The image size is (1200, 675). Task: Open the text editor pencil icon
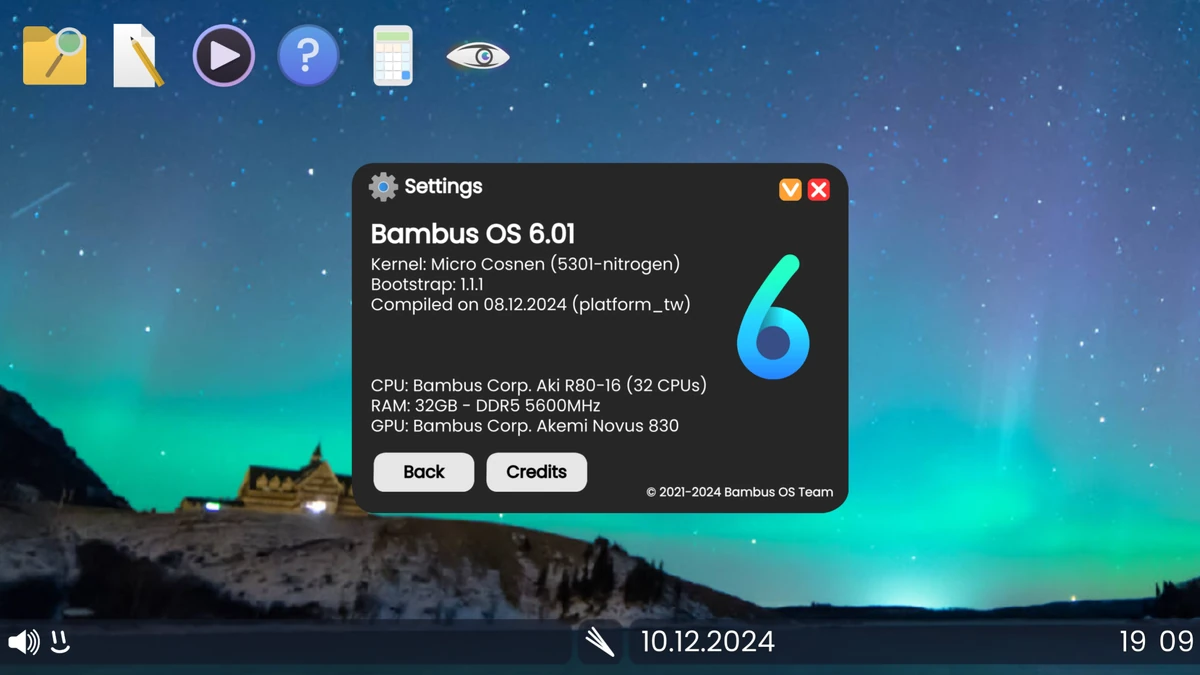coord(138,55)
